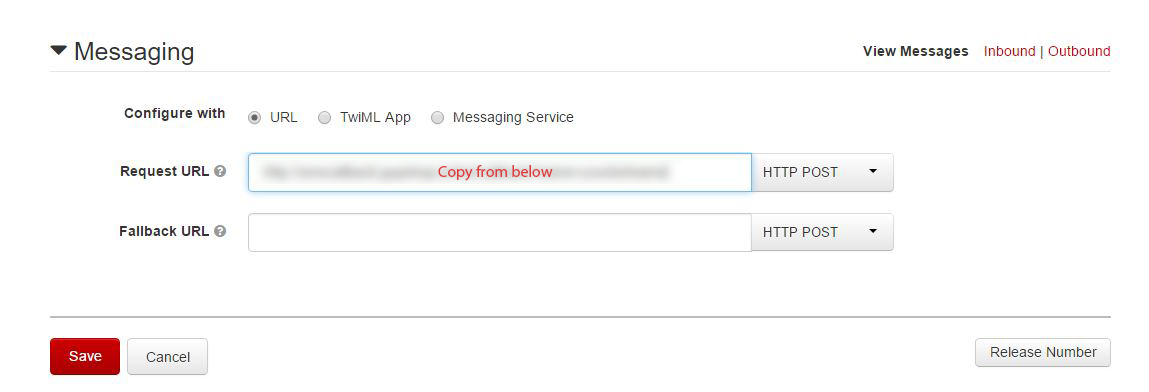The height and width of the screenshot is (392, 1149).
Task: Click the Messaging section heading
Action: coord(134,52)
